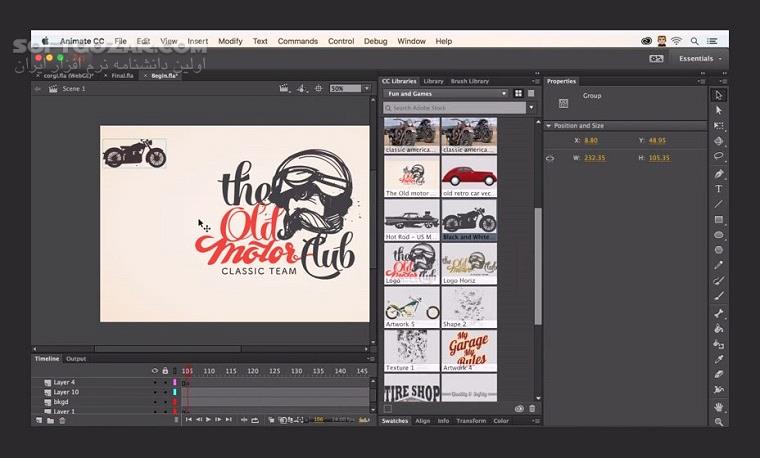This screenshot has height=458, width=760.
Task: Select the Line tool
Action: [x=719, y=204]
